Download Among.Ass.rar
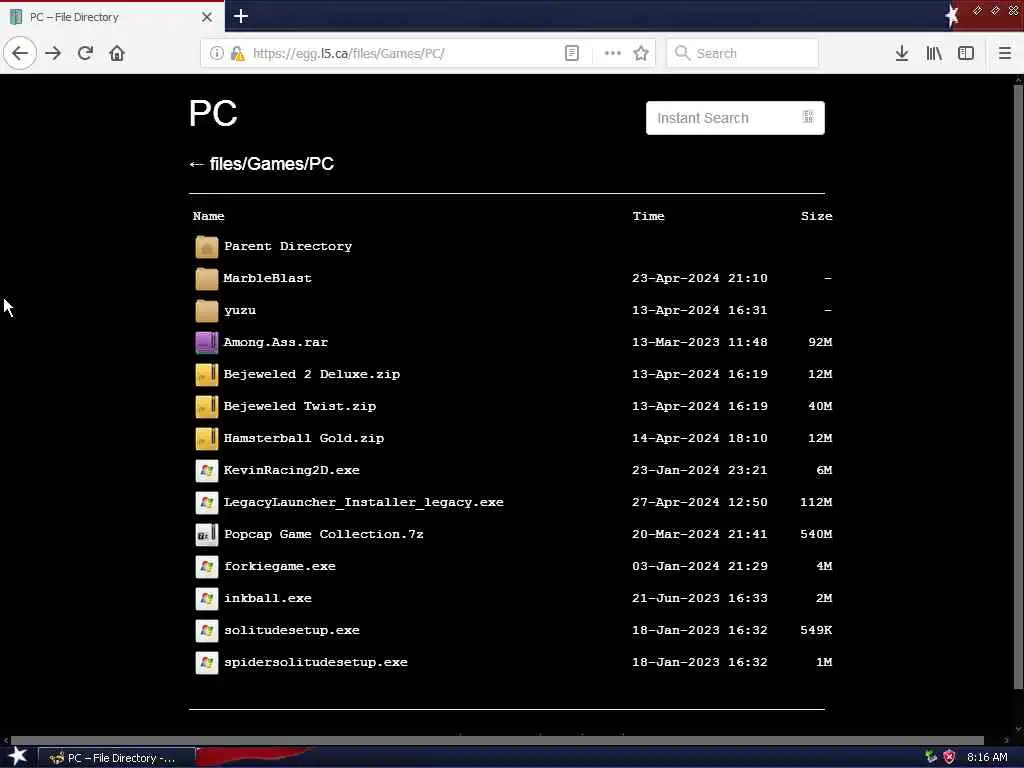 (276, 342)
